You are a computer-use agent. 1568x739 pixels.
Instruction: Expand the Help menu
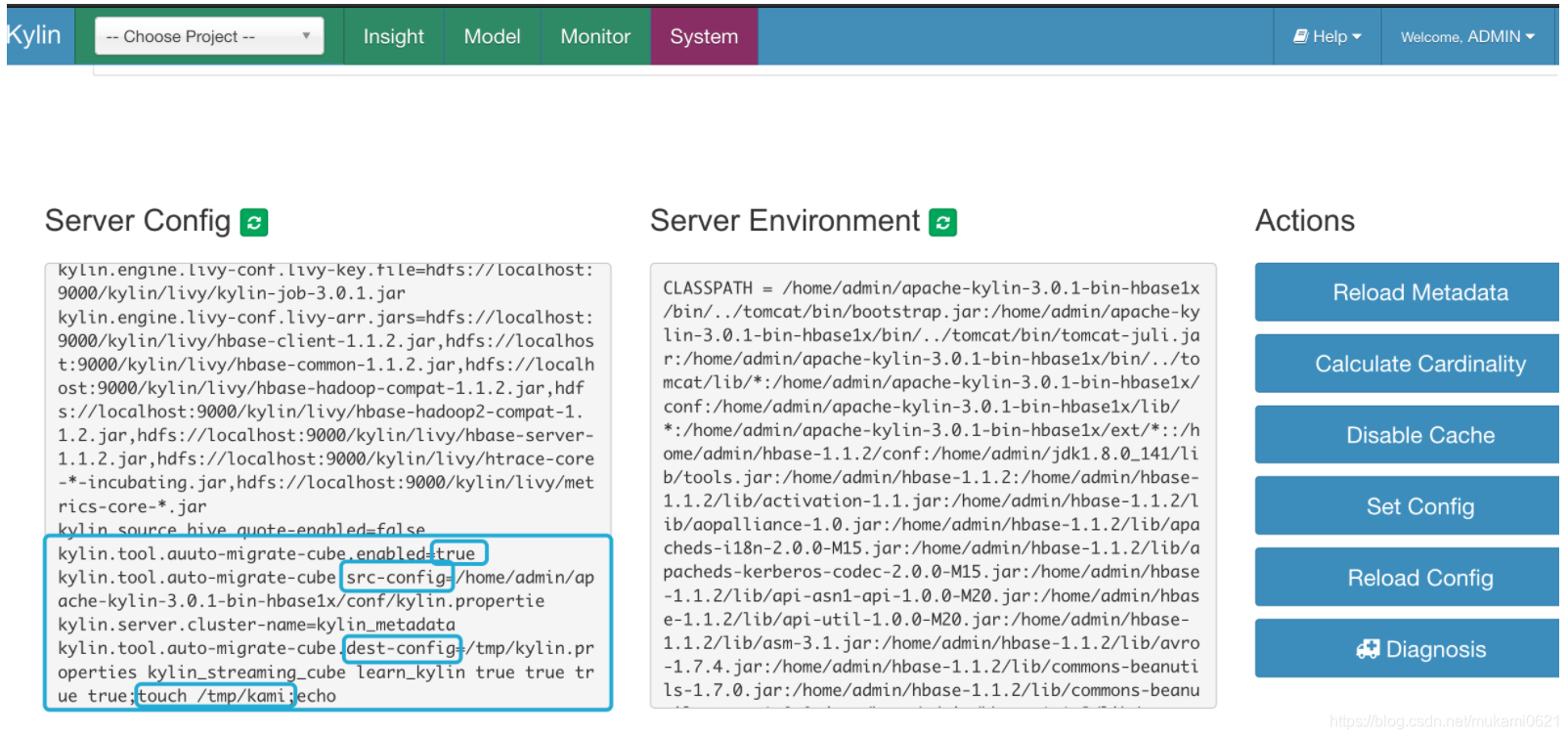coord(1328,36)
